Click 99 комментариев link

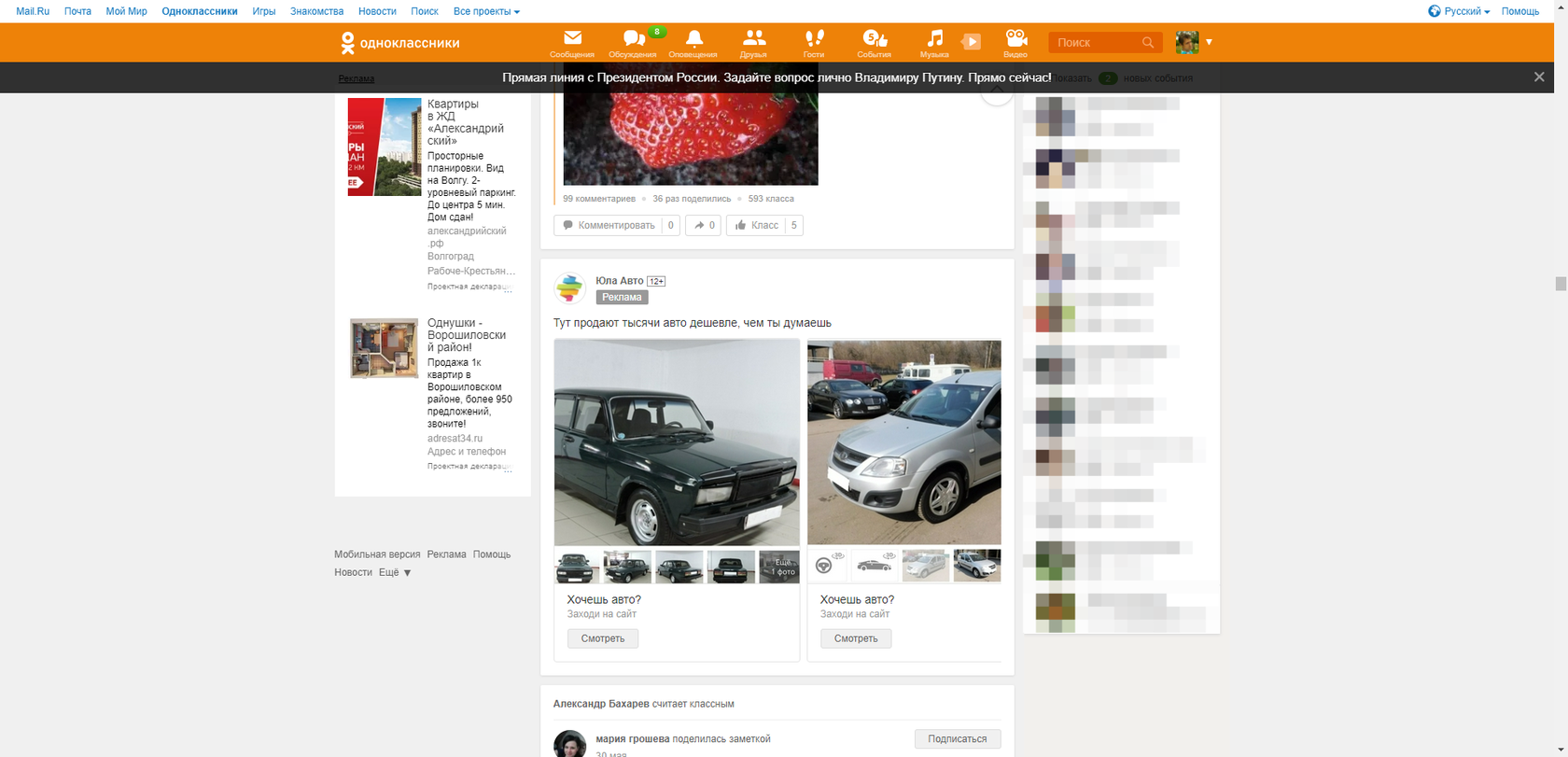[599, 199]
